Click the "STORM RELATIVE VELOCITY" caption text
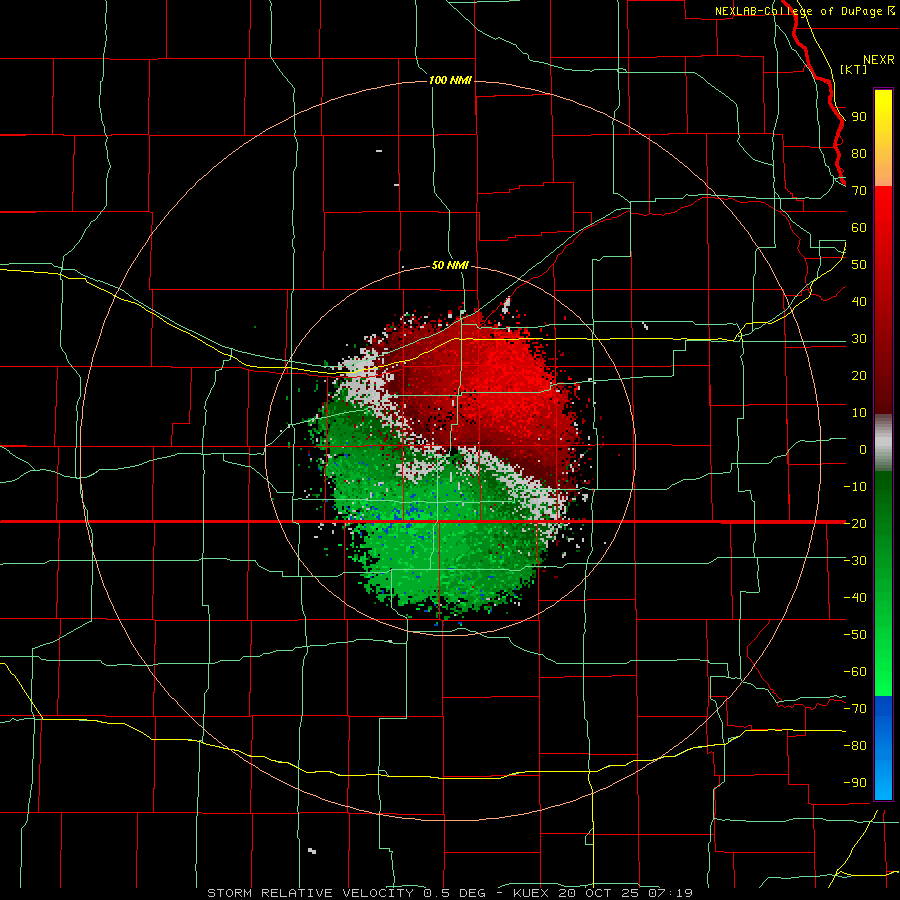This screenshot has height=900, width=900. (311, 893)
